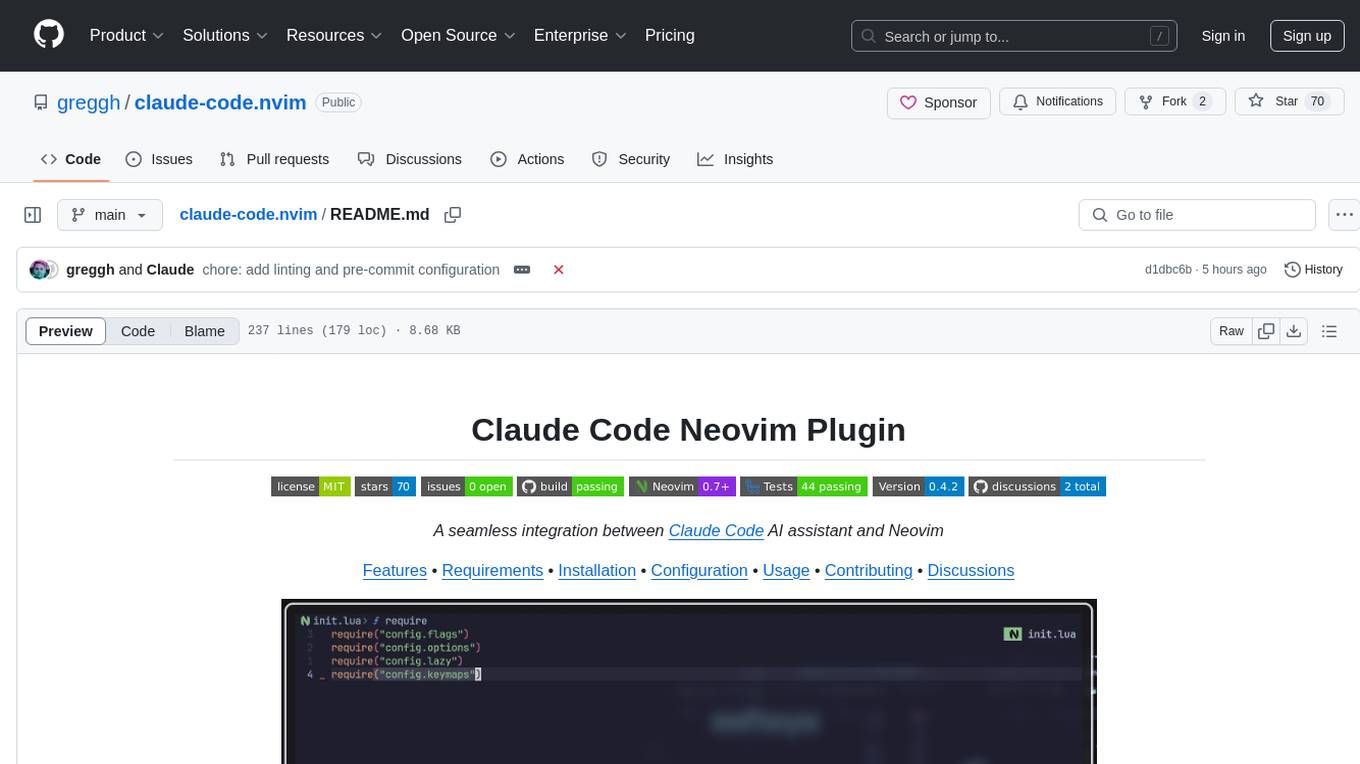Switch to Blame view

[x=204, y=331]
